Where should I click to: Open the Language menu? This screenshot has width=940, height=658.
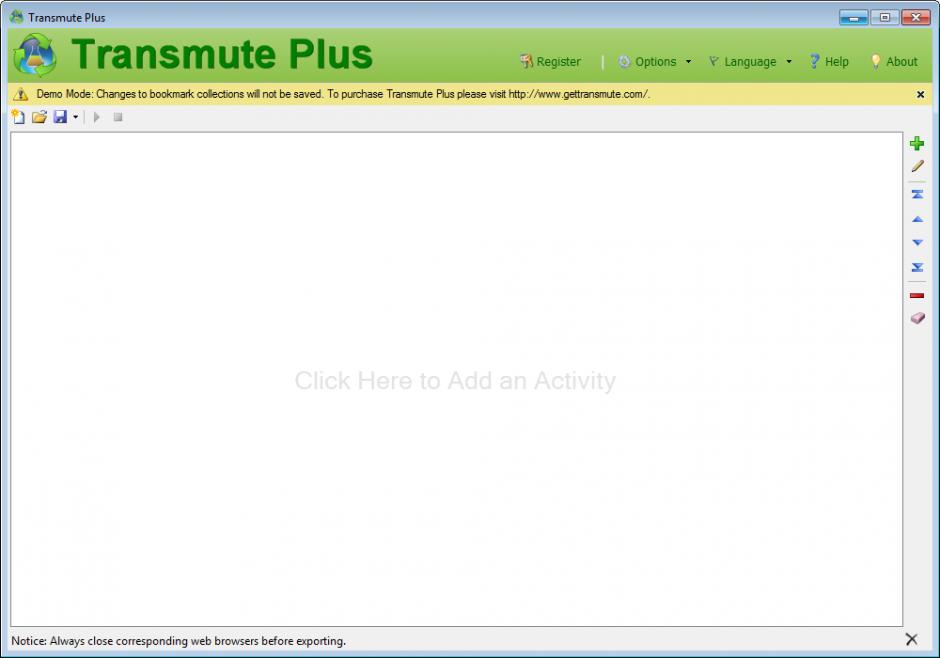click(x=742, y=62)
